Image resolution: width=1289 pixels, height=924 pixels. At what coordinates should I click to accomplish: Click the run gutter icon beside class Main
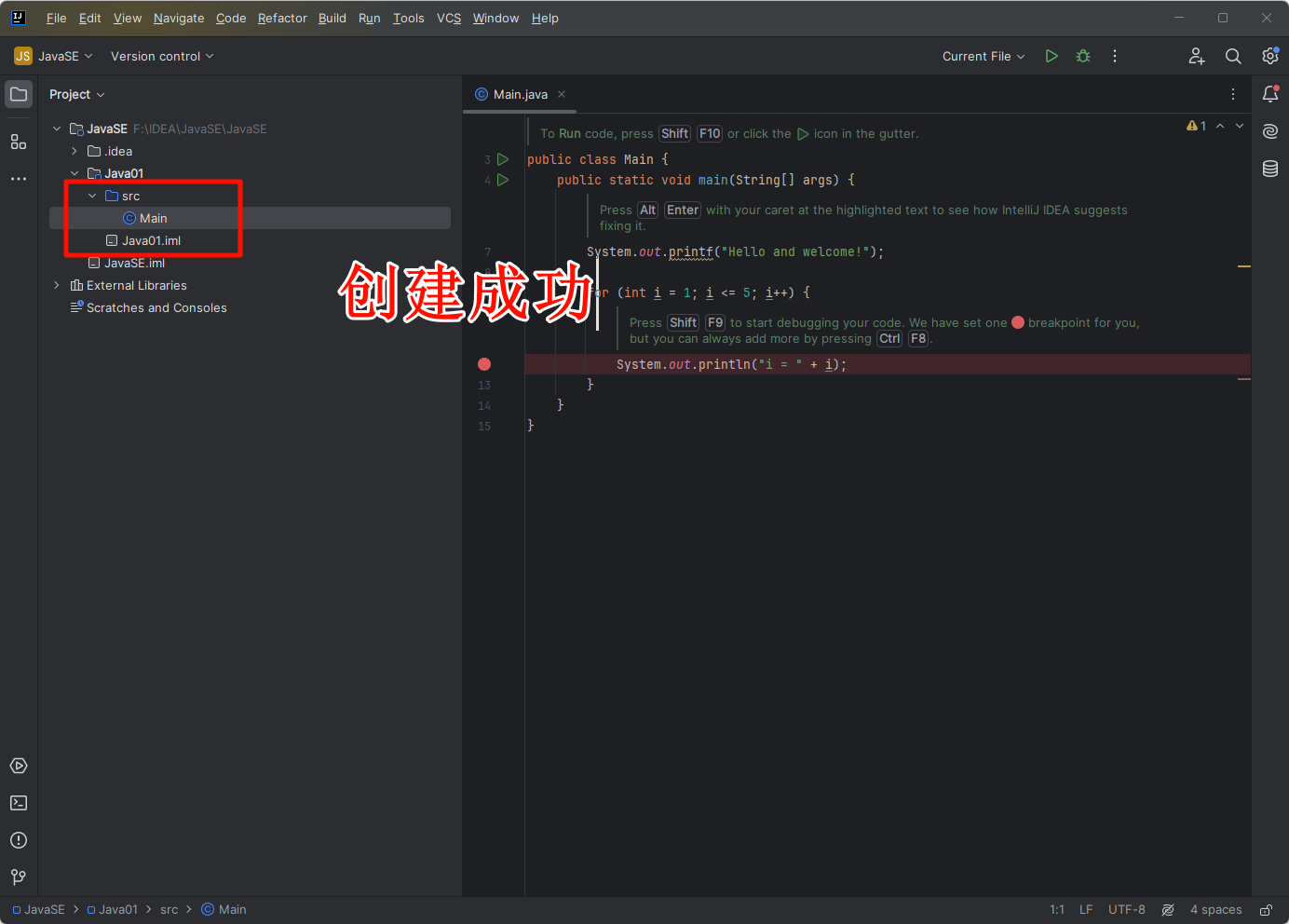[x=503, y=159]
